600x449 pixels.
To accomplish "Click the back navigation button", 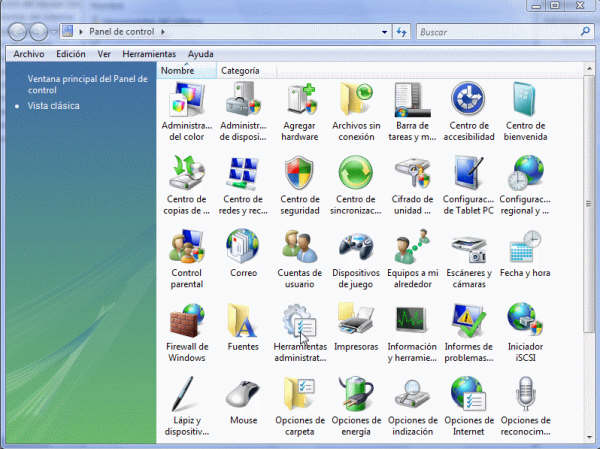I will click(x=17, y=32).
